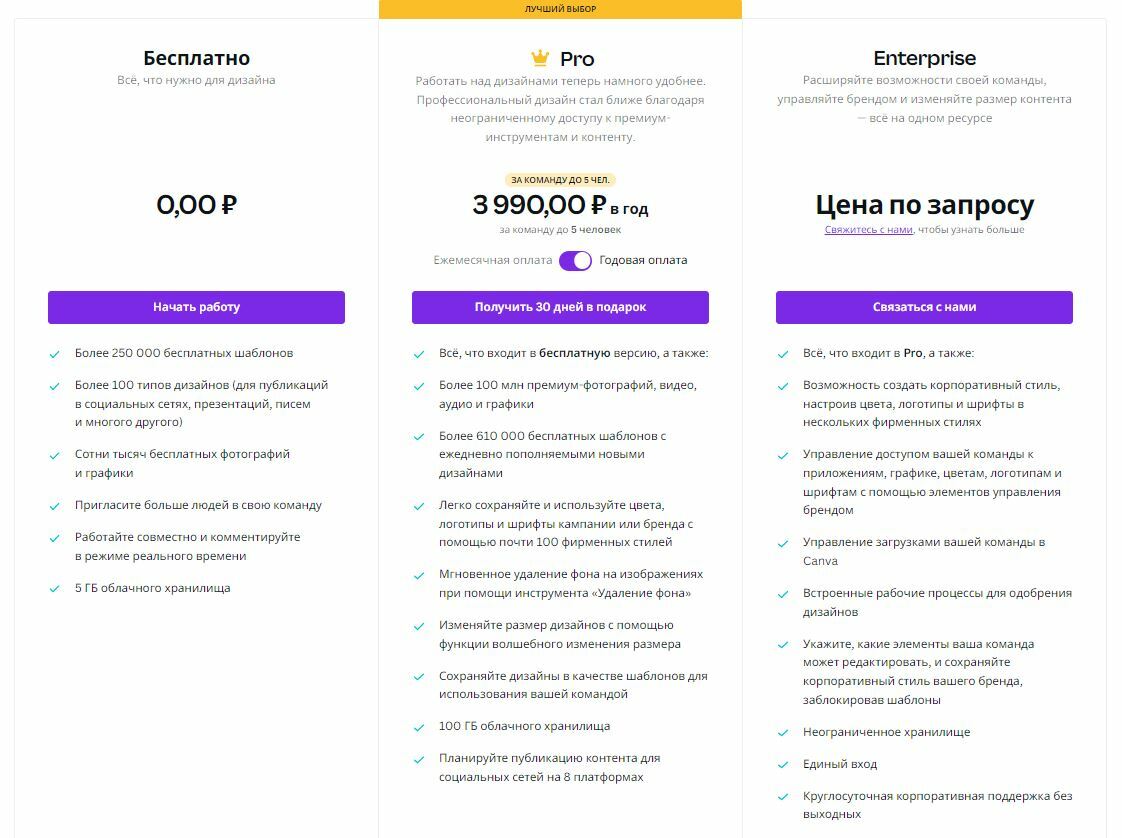Click the Бесплатно plan heading
1122x838 pixels.
click(x=196, y=58)
